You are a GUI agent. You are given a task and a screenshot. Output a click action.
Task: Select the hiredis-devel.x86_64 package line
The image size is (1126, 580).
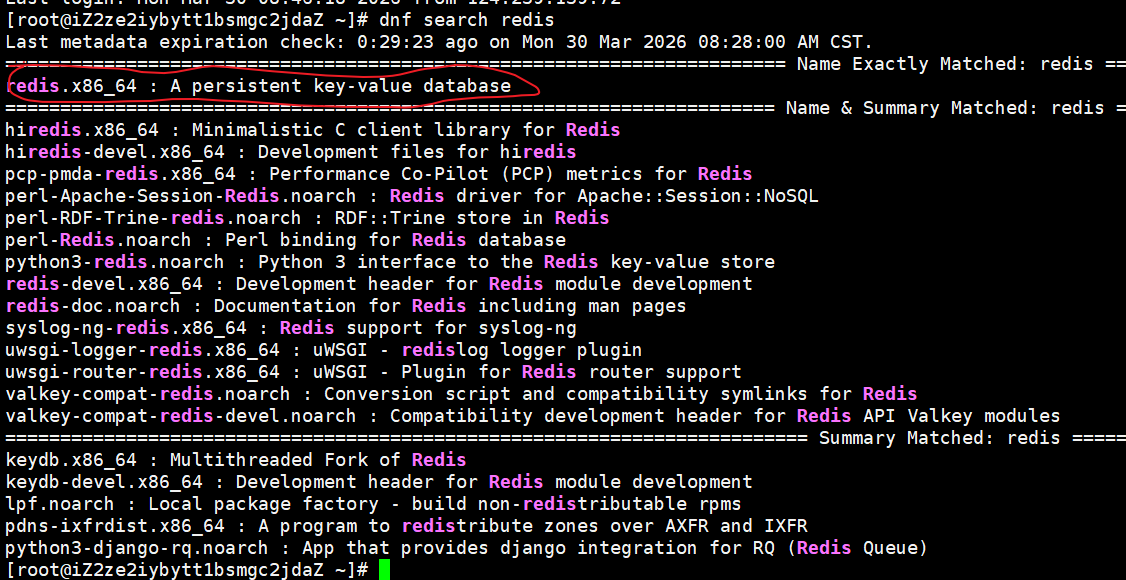tap(290, 152)
